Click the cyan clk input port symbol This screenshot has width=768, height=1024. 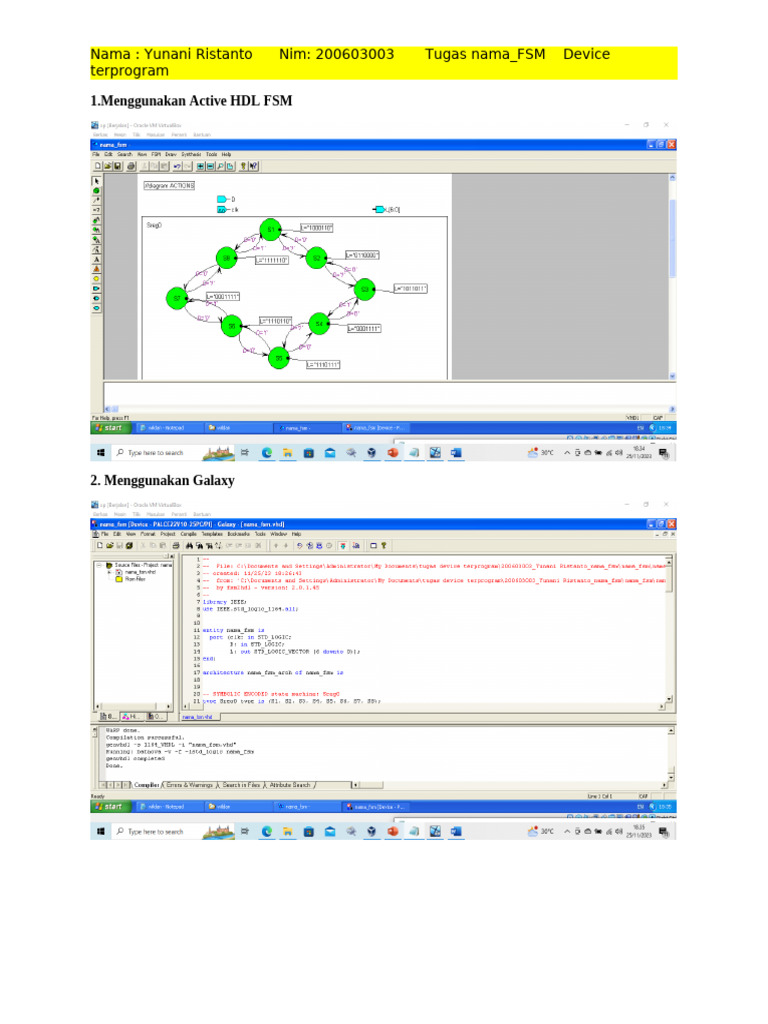tap(221, 210)
